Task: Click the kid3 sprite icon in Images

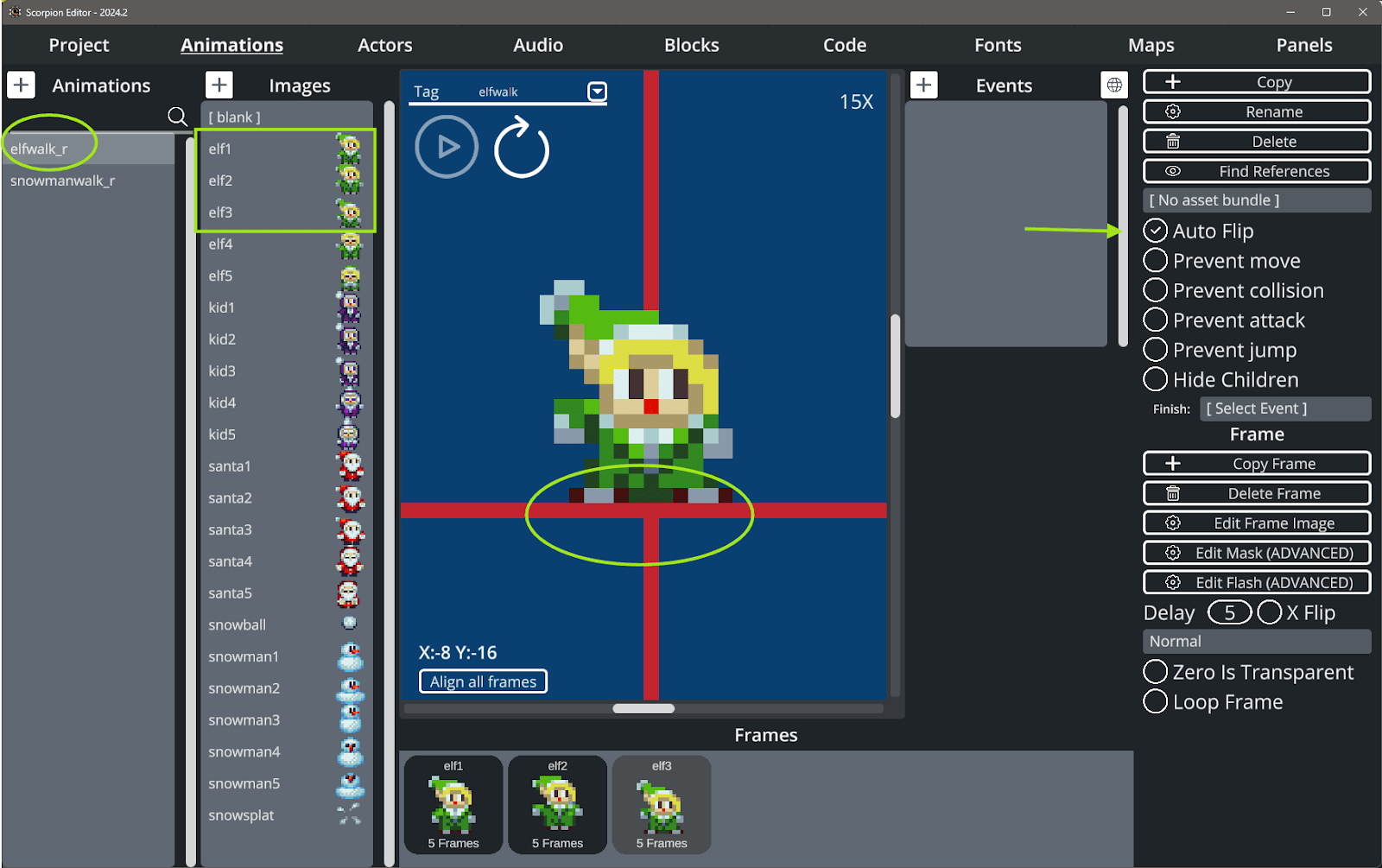Action: 349,371
